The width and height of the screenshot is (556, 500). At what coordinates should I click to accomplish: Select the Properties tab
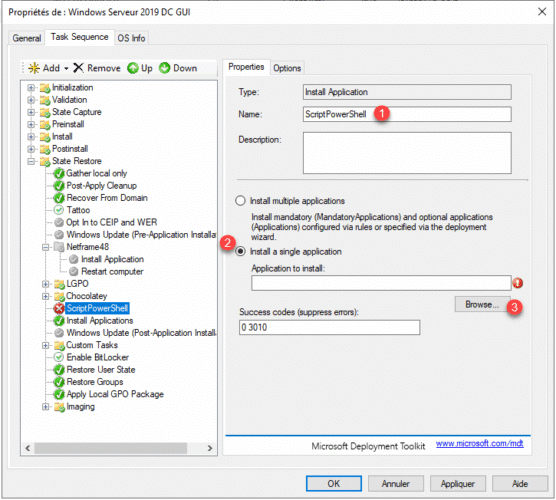(246, 67)
